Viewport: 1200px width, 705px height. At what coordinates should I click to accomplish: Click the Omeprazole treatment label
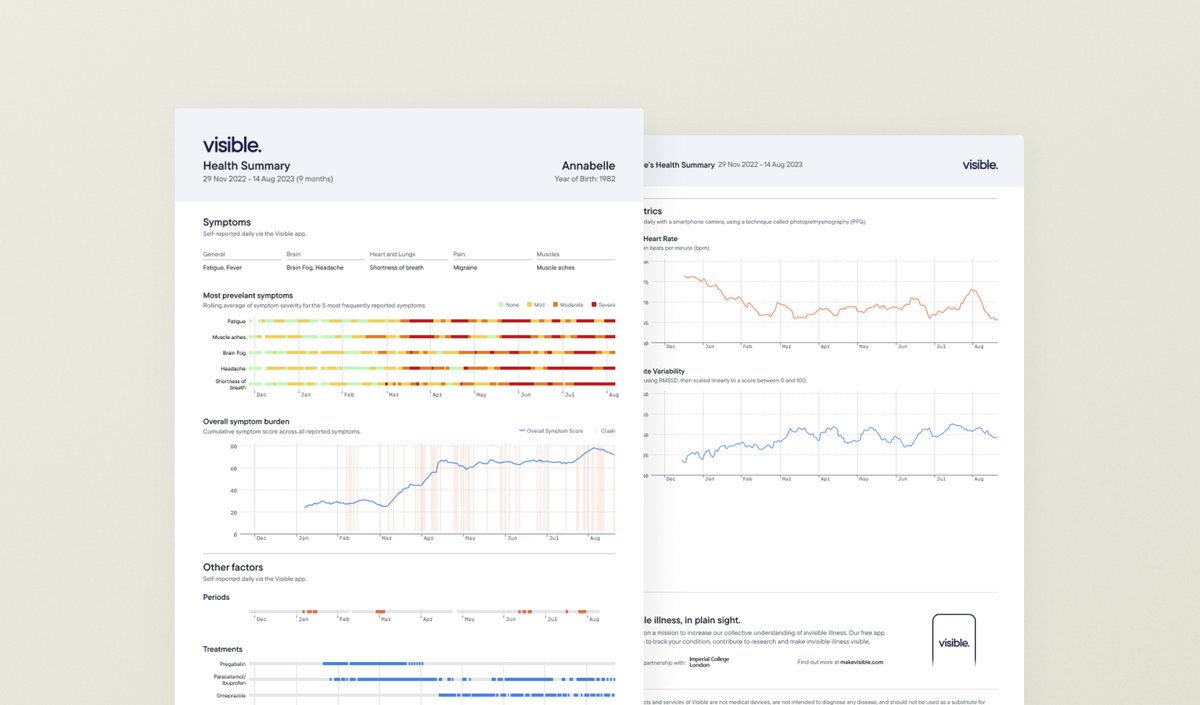pyautogui.click(x=232, y=695)
